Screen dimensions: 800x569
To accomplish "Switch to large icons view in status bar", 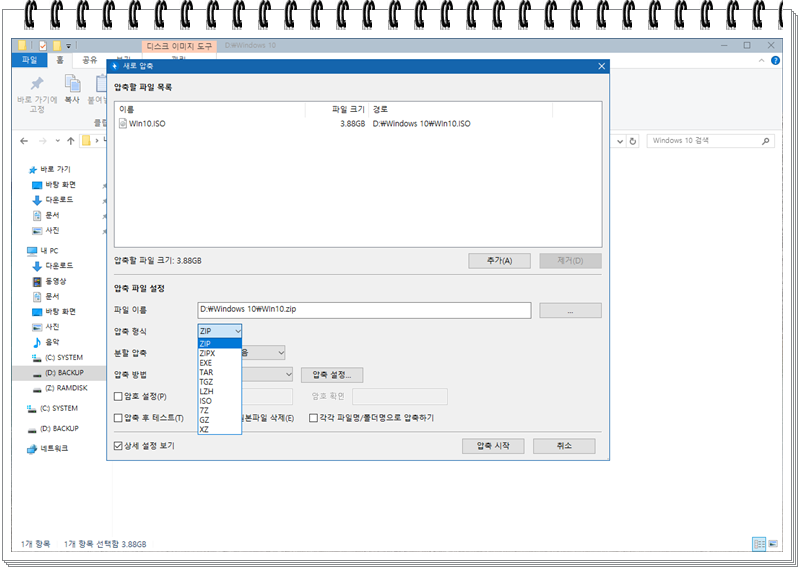I will click(773, 544).
